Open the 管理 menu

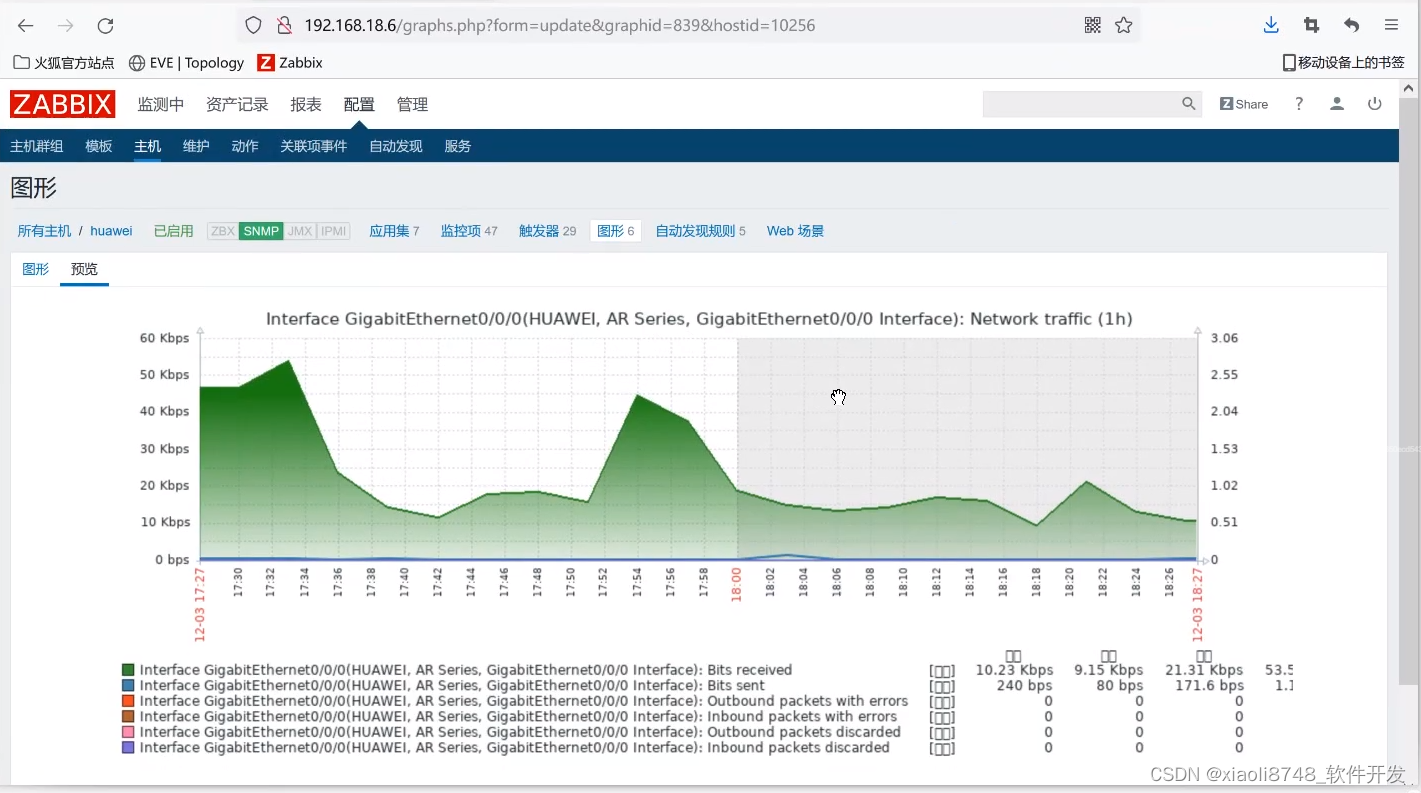click(x=412, y=104)
